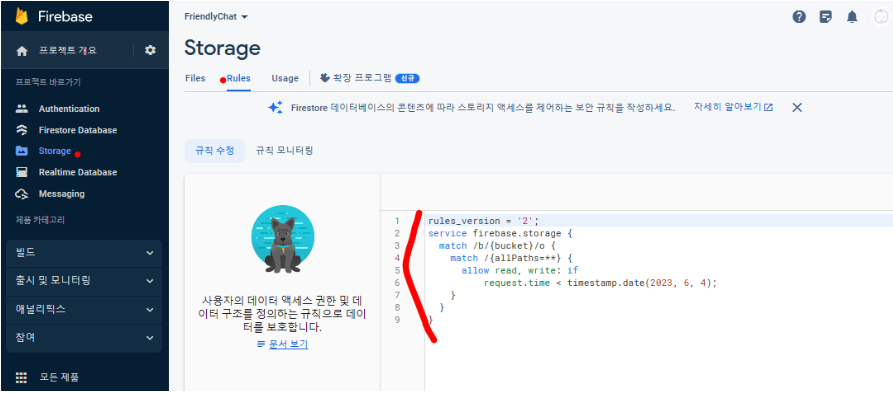
Task: Click the 문서 보기 link
Action: click(x=288, y=344)
